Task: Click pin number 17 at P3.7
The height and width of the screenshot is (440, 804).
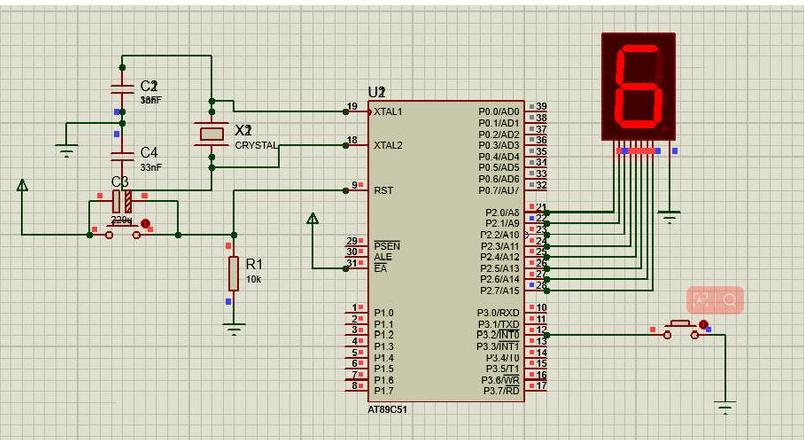Action: pos(541,386)
